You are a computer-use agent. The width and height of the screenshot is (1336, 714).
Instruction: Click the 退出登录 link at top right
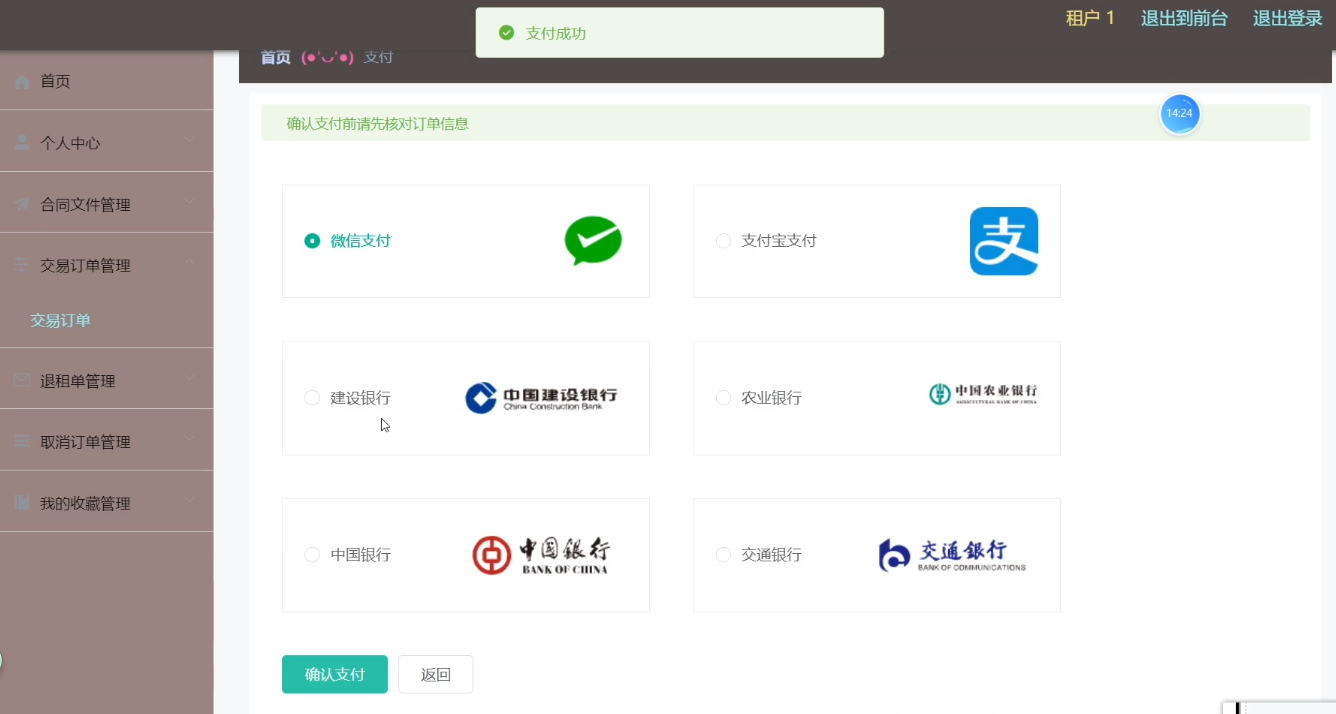click(x=1287, y=18)
